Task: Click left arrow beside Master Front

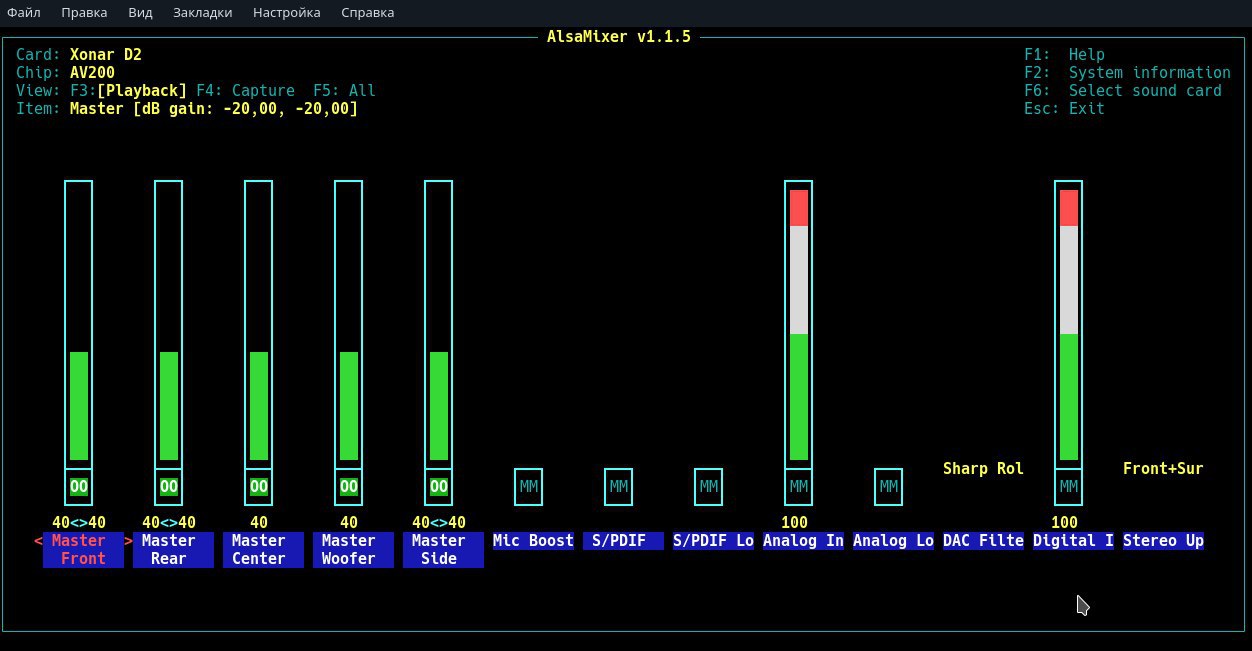Action: 38,541
